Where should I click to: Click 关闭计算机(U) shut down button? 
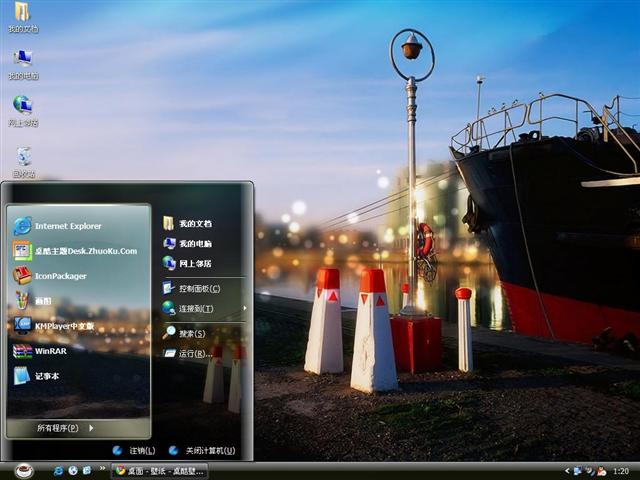(x=203, y=451)
